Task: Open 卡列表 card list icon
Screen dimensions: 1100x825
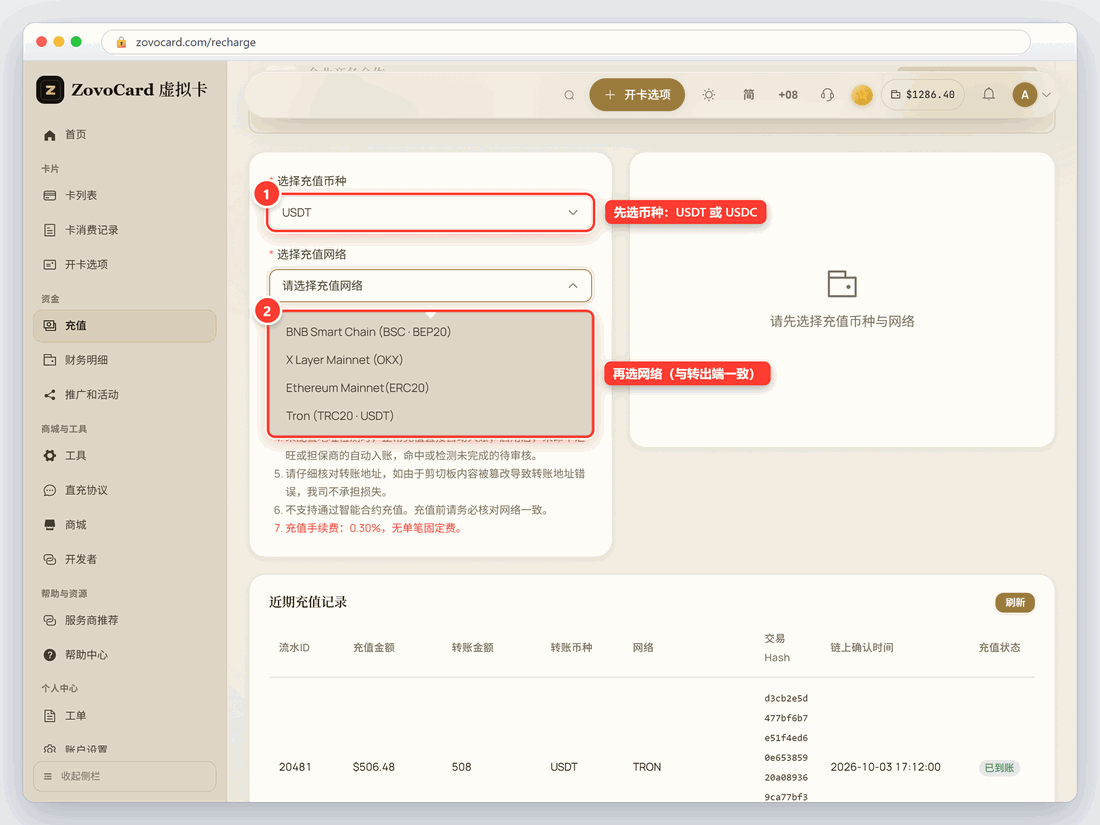Action: click(x=49, y=196)
